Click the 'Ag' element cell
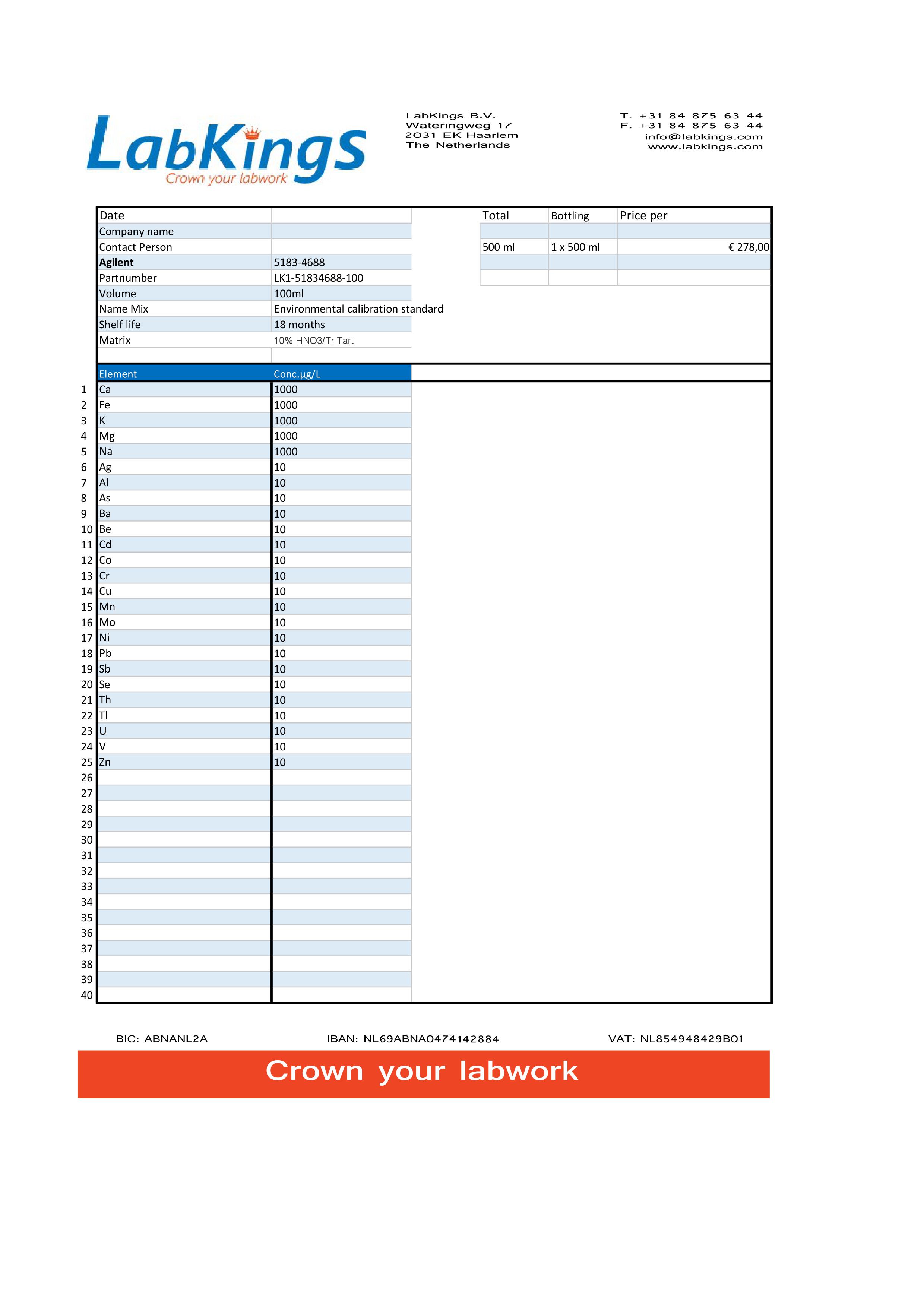This screenshot has width=924, height=1307. tap(184, 467)
